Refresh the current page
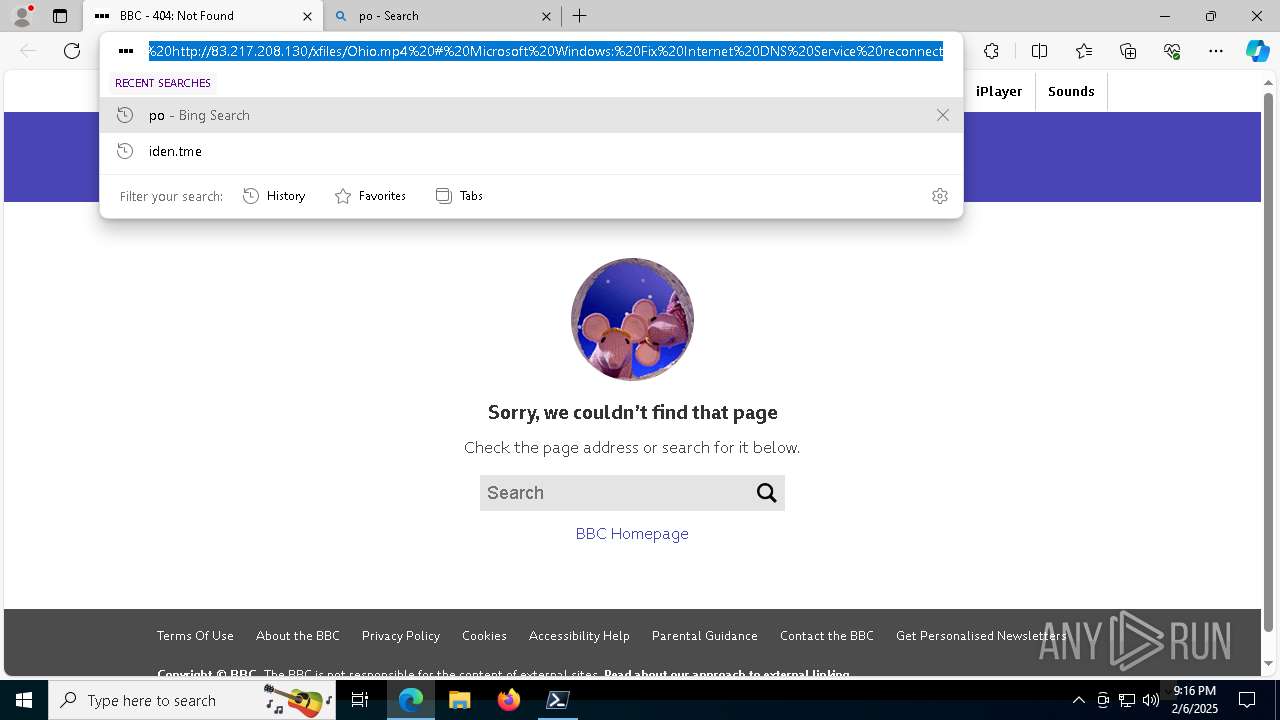The height and width of the screenshot is (720, 1280). coord(72,51)
